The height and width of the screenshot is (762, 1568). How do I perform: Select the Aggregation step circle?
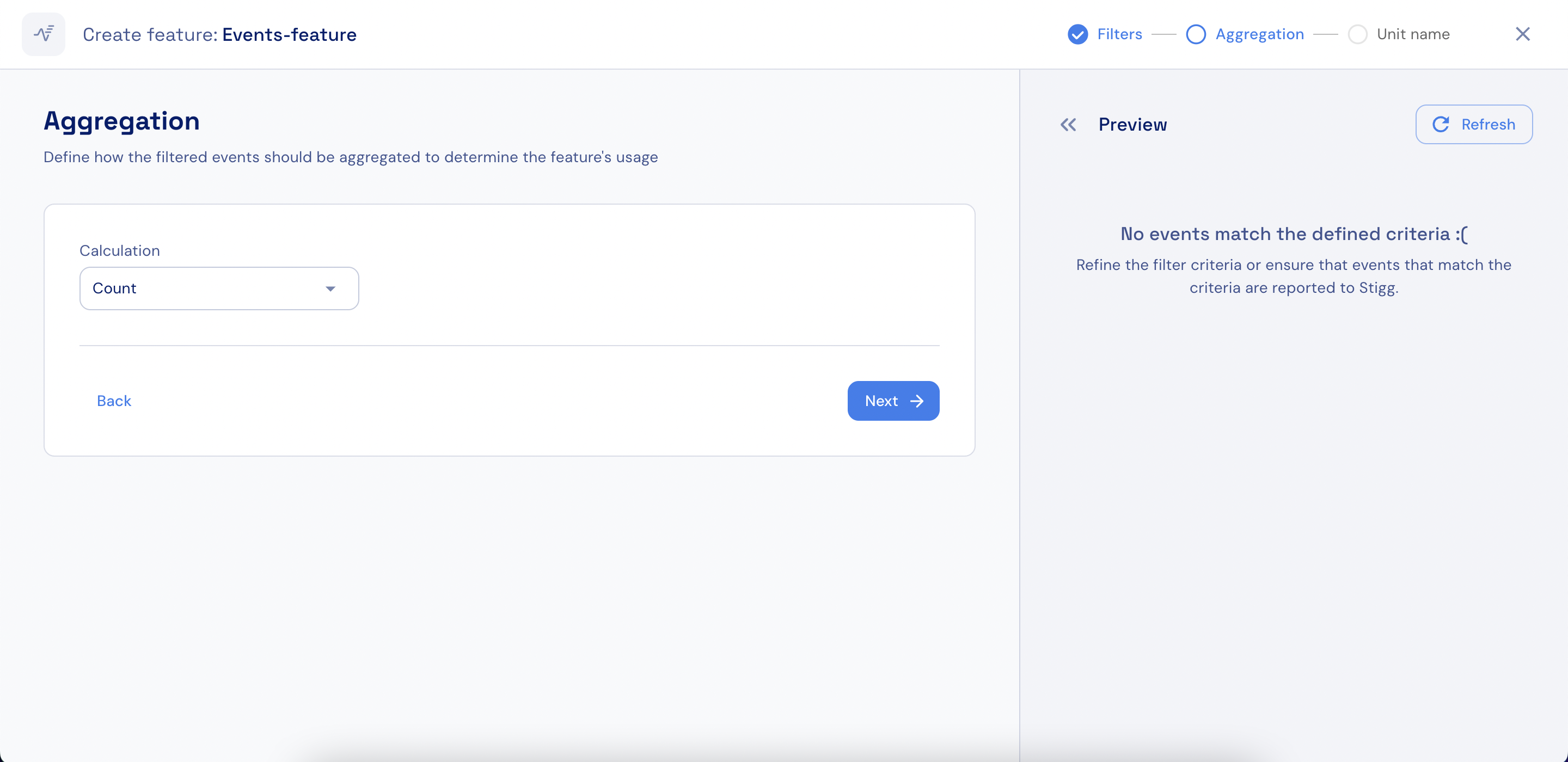[1196, 34]
